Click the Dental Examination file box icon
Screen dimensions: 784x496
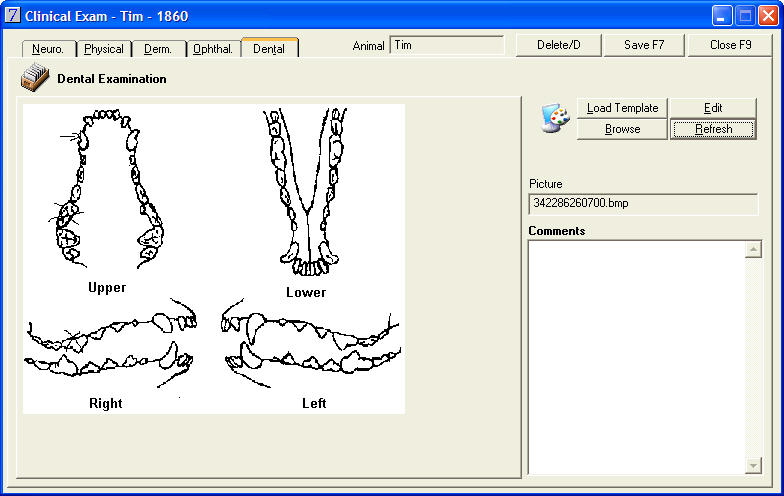point(35,78)
